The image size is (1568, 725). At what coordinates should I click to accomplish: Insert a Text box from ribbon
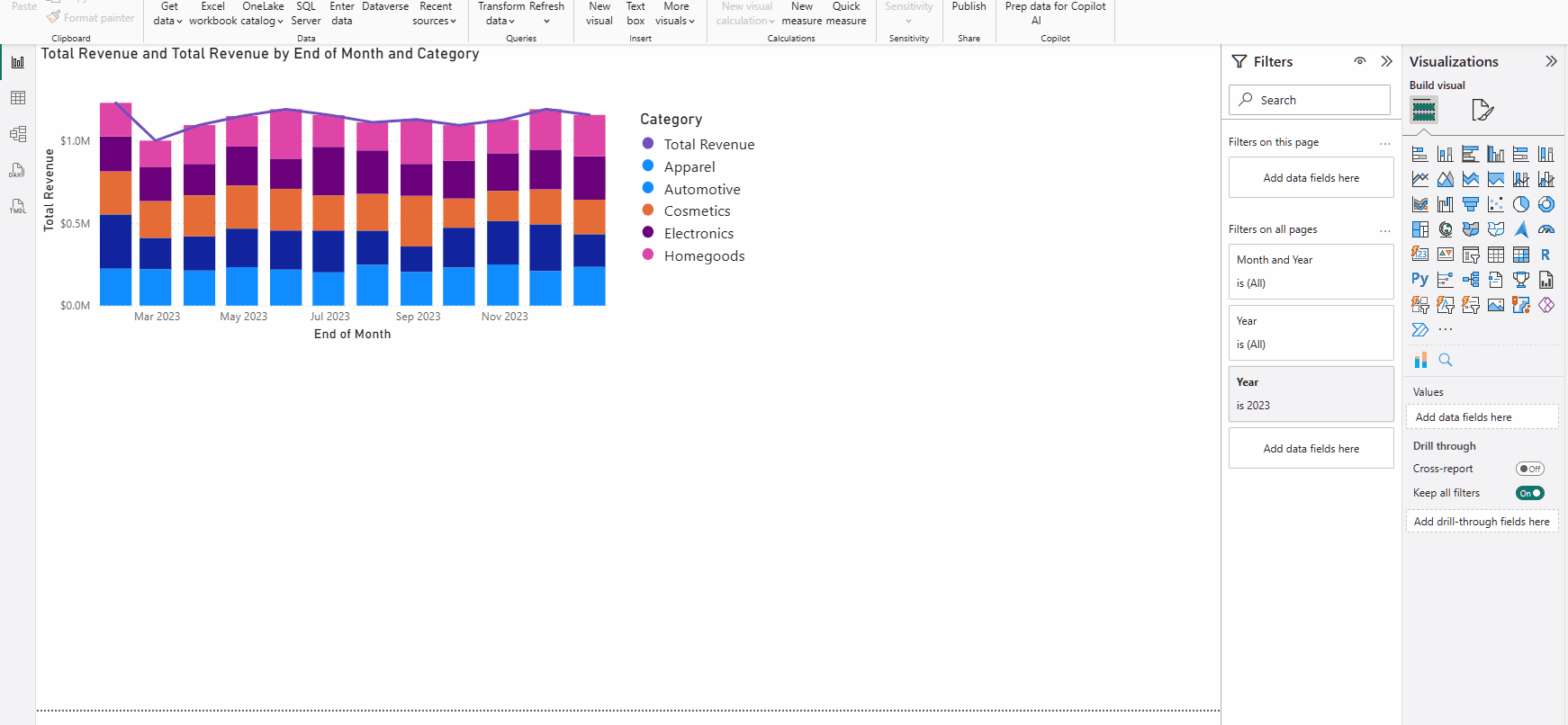pyautogui.click(x=635, y=13)
